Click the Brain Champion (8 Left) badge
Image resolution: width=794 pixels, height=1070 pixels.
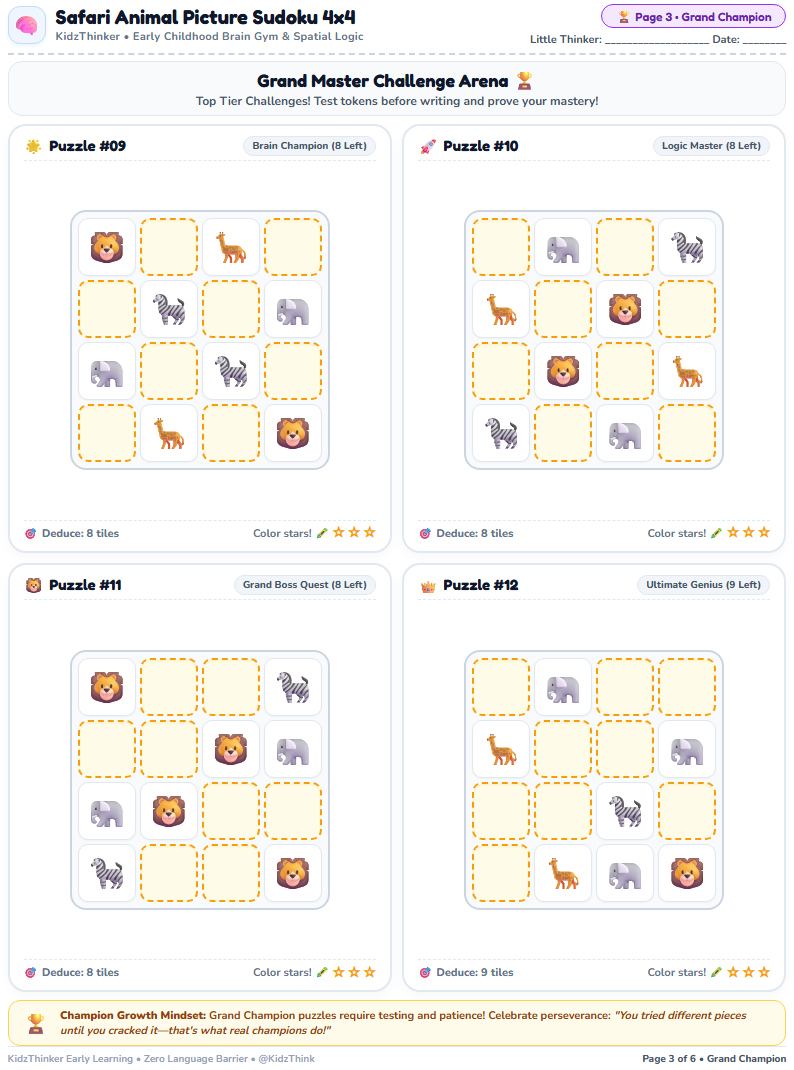point(310,145)
